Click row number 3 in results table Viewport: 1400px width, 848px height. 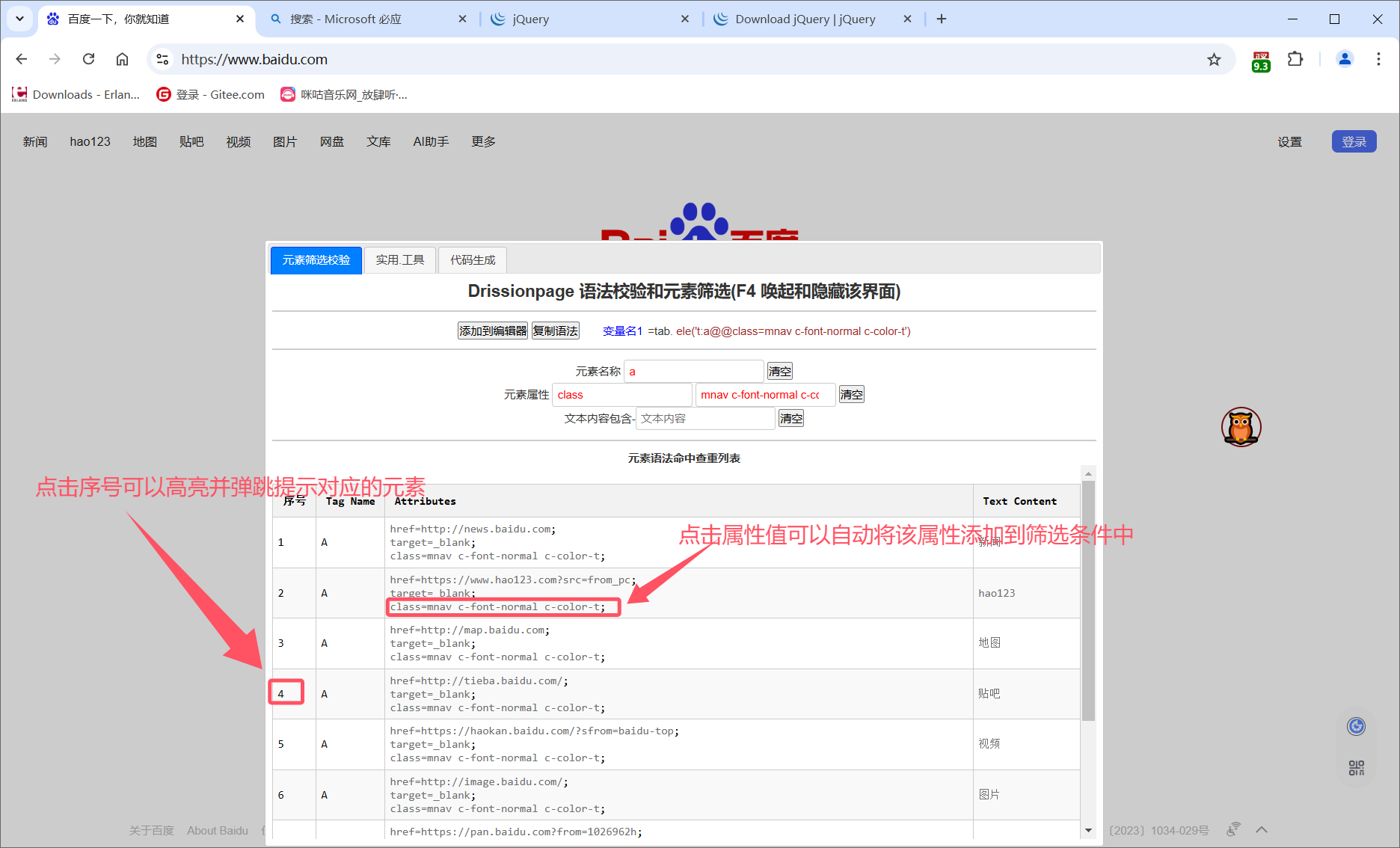(x=281, y=643)
